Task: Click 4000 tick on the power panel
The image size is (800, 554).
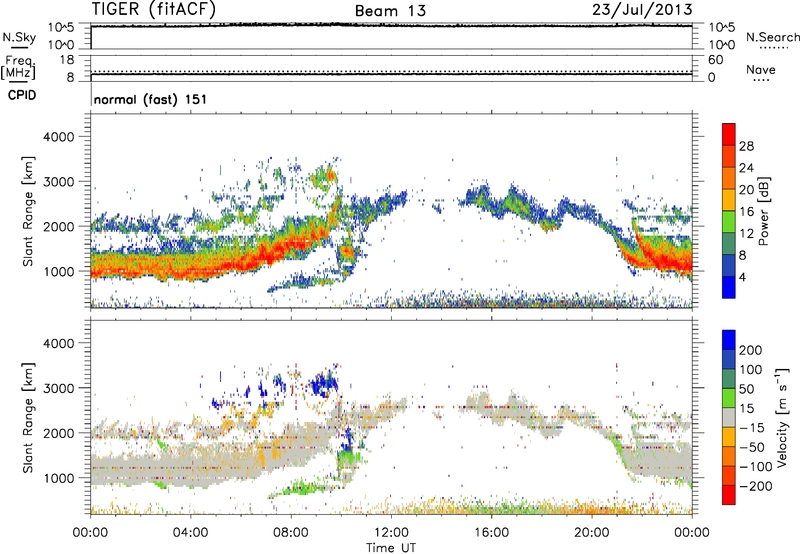Action: click(59, 137)
